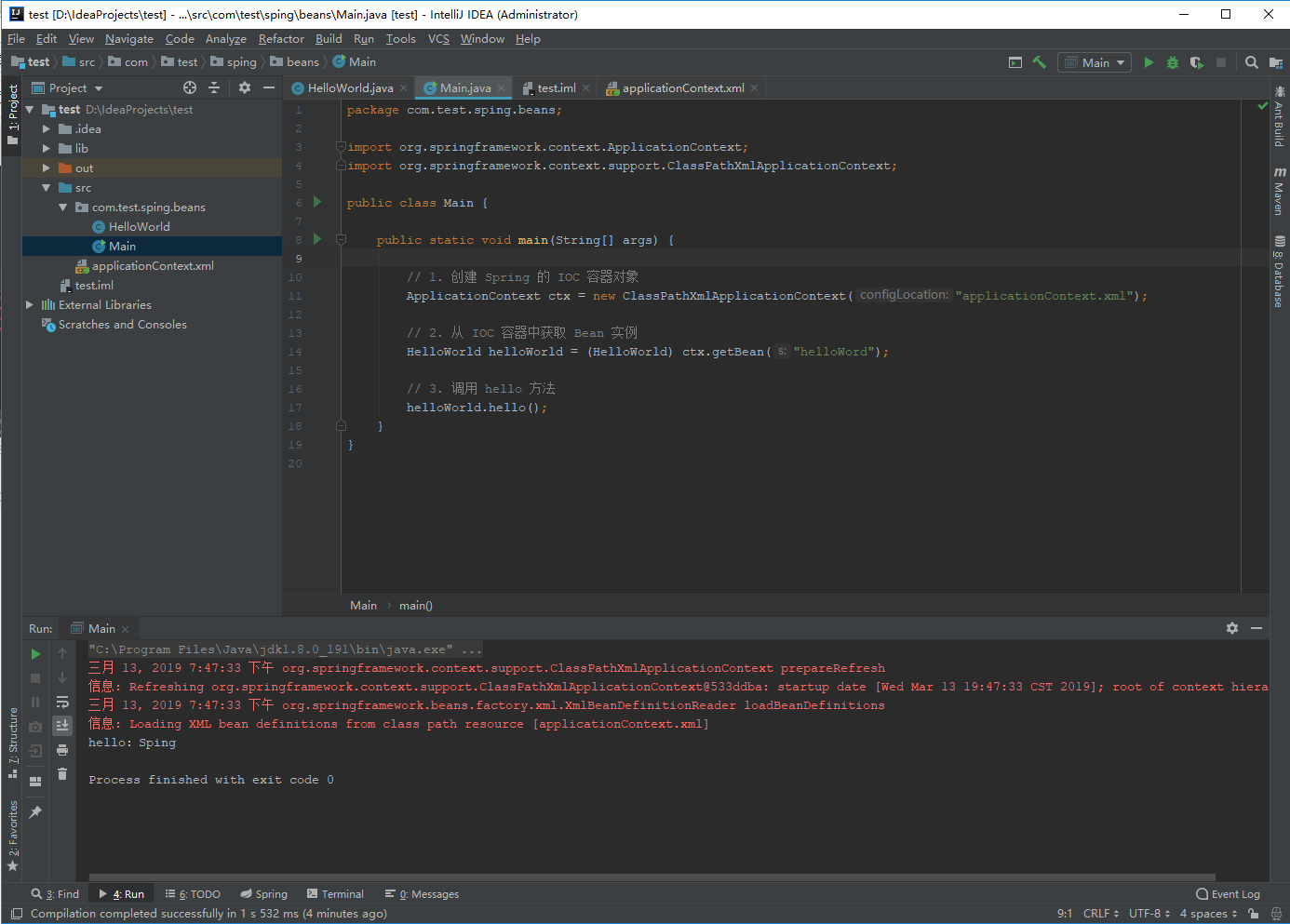Pin the Run tab
Viewport: 1290px width, 924px height.
(x=35, y=812)
